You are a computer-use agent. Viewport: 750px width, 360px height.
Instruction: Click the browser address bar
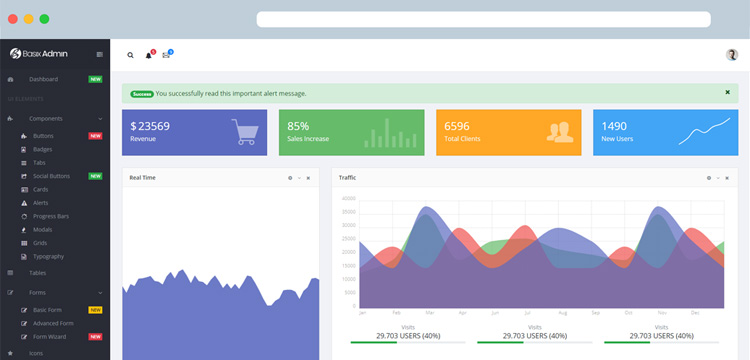484,19
